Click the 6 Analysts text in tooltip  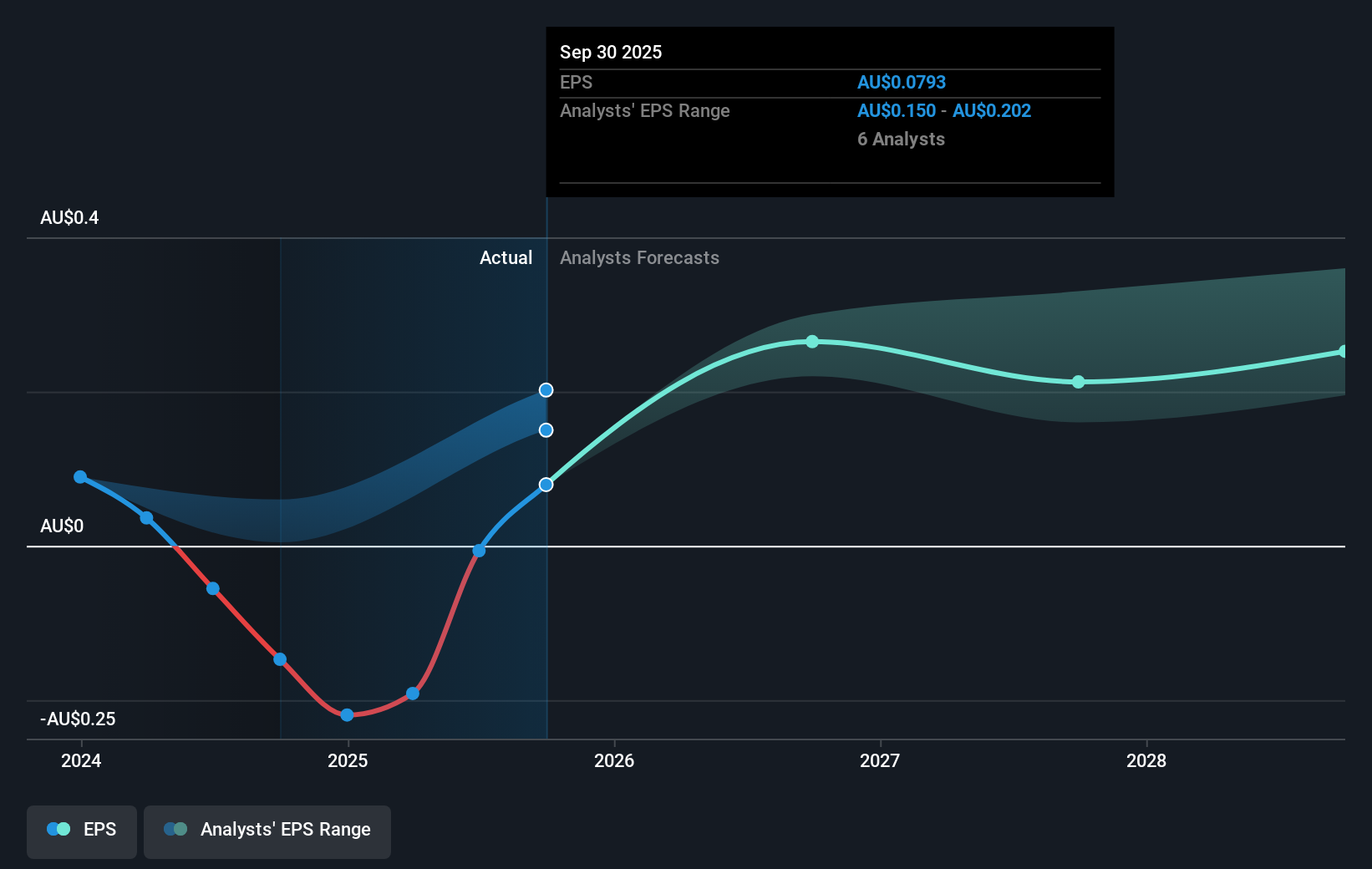[x=901, y=140]
